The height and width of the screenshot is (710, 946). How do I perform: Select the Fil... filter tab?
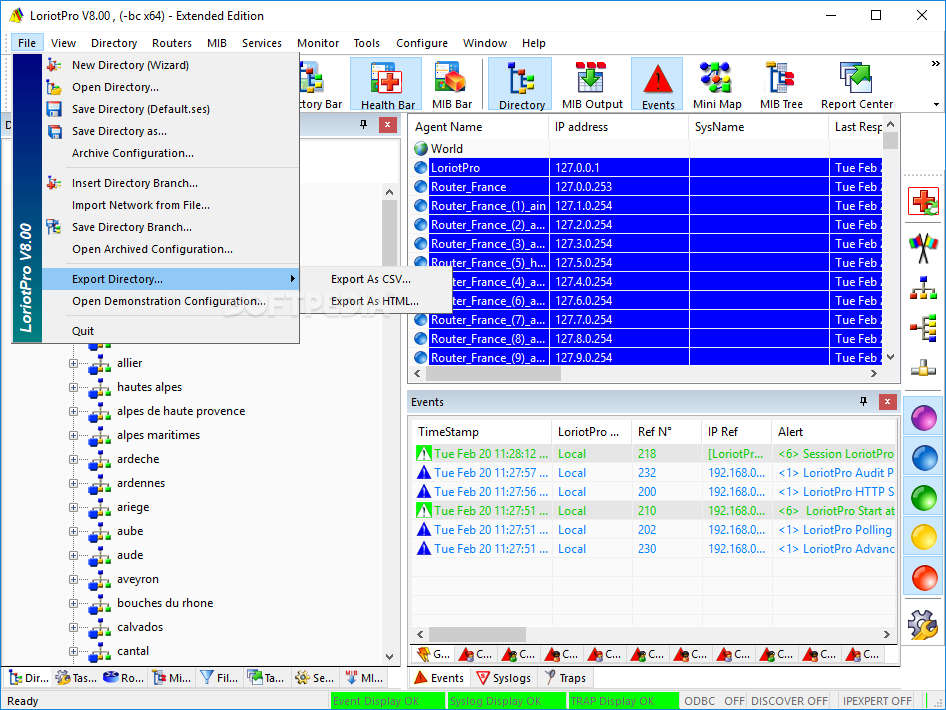point(219,678)
